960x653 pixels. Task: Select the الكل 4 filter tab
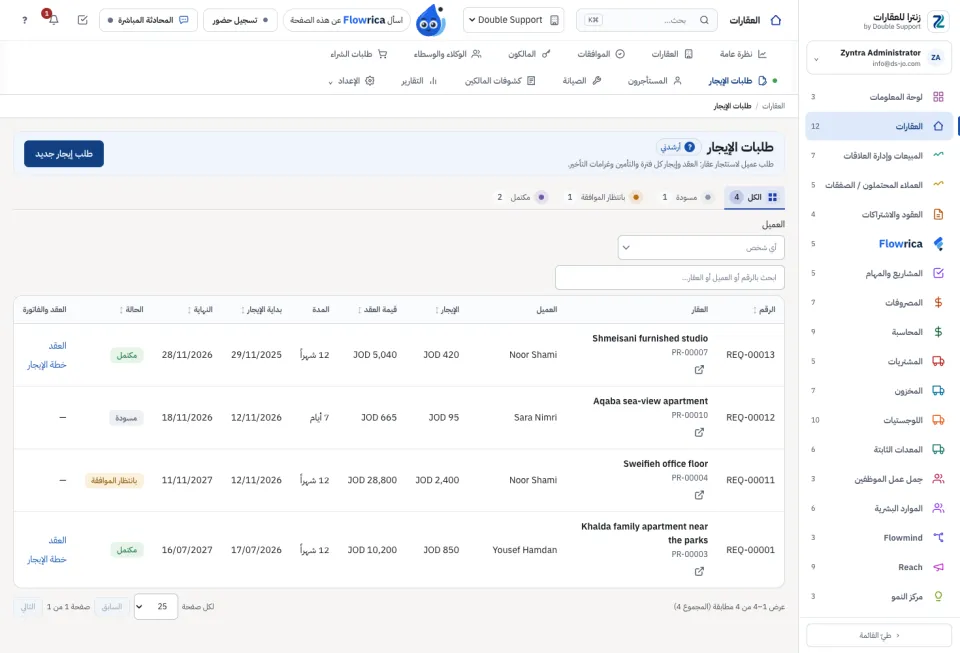[x=754, y=197]
